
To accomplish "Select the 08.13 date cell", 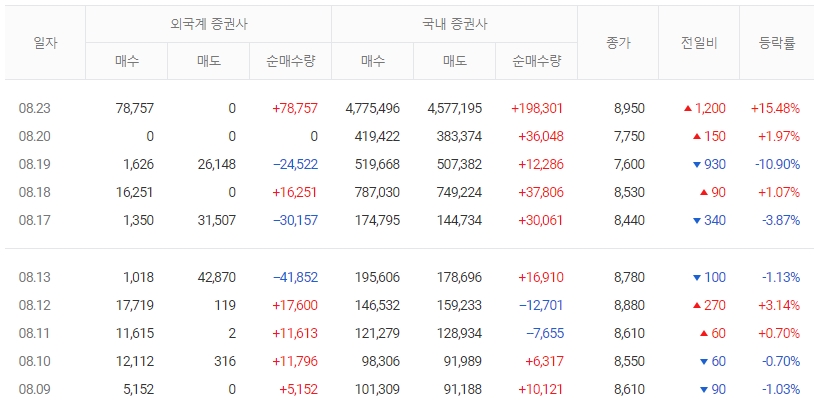I will 35,277.
